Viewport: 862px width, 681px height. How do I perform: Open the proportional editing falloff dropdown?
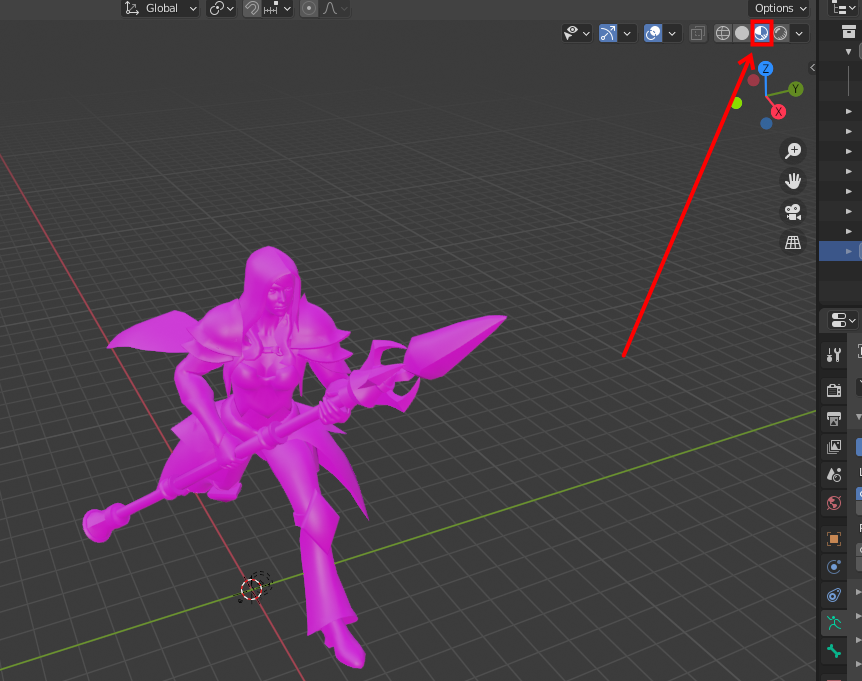[x=335, y=8]
